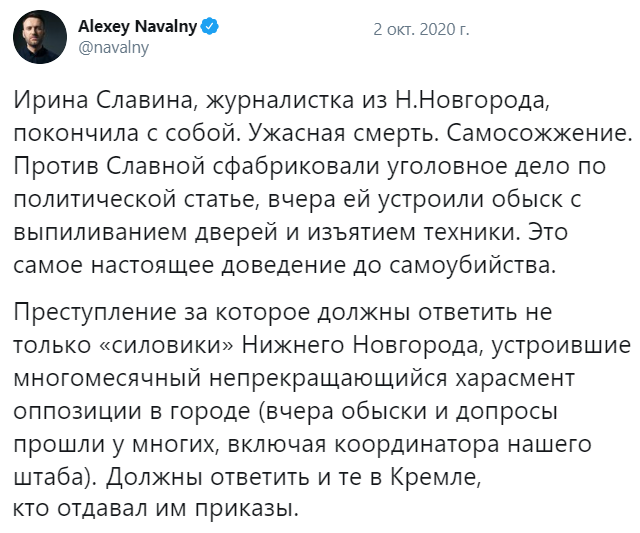Click Alexey Navalny's profile avatar

click(41, 38)
